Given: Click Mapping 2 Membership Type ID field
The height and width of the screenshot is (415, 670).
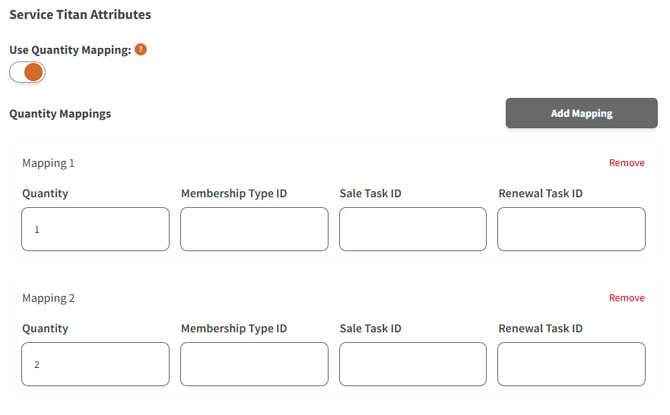Looking at the screenshot, I should click(254, 364).
